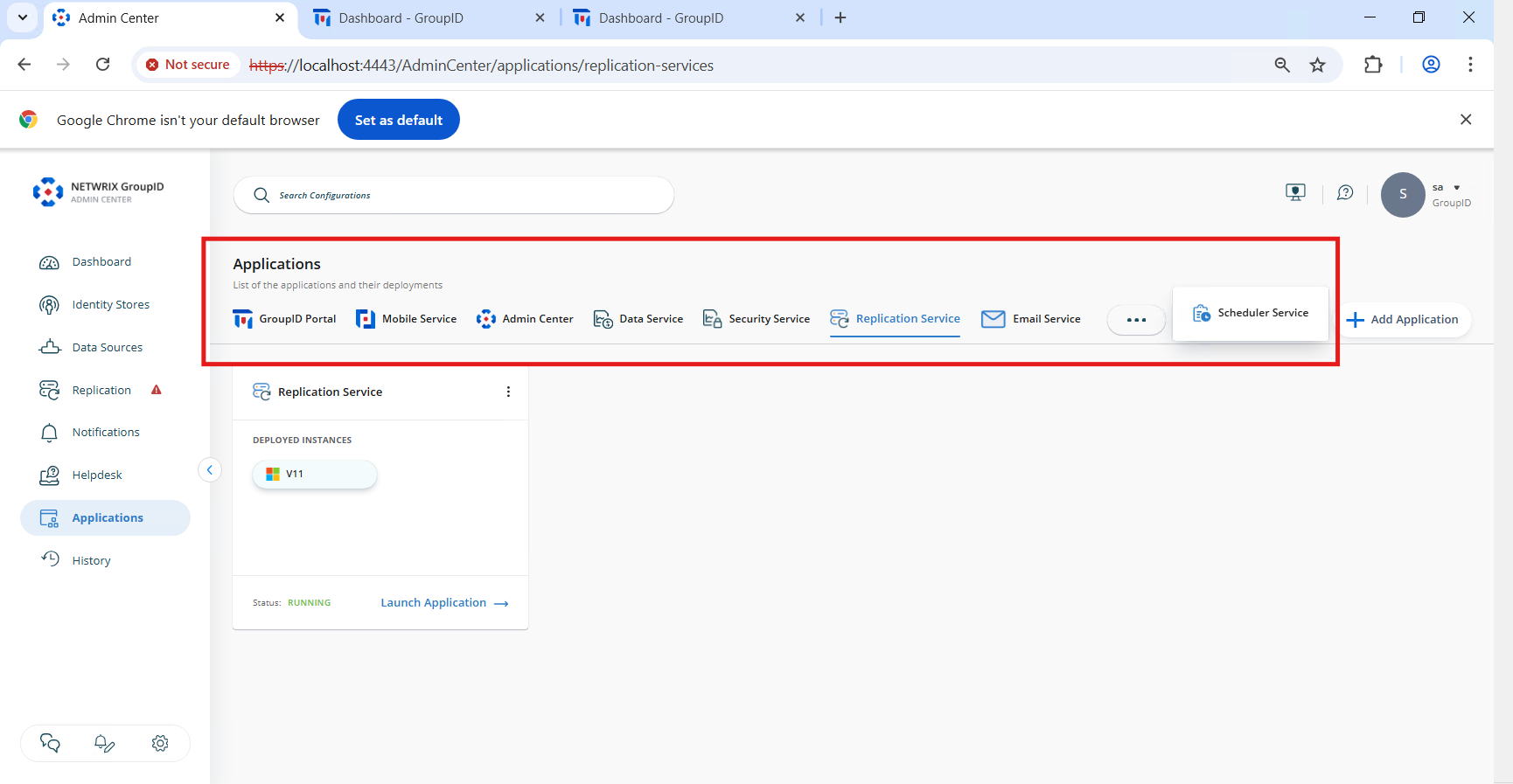Image resolution: width=1513 pixels, height=784 pixels.
Task: Switch to the second Dashboard - GroupID tab
Action: pyautogui.click(x=429, y=18)
